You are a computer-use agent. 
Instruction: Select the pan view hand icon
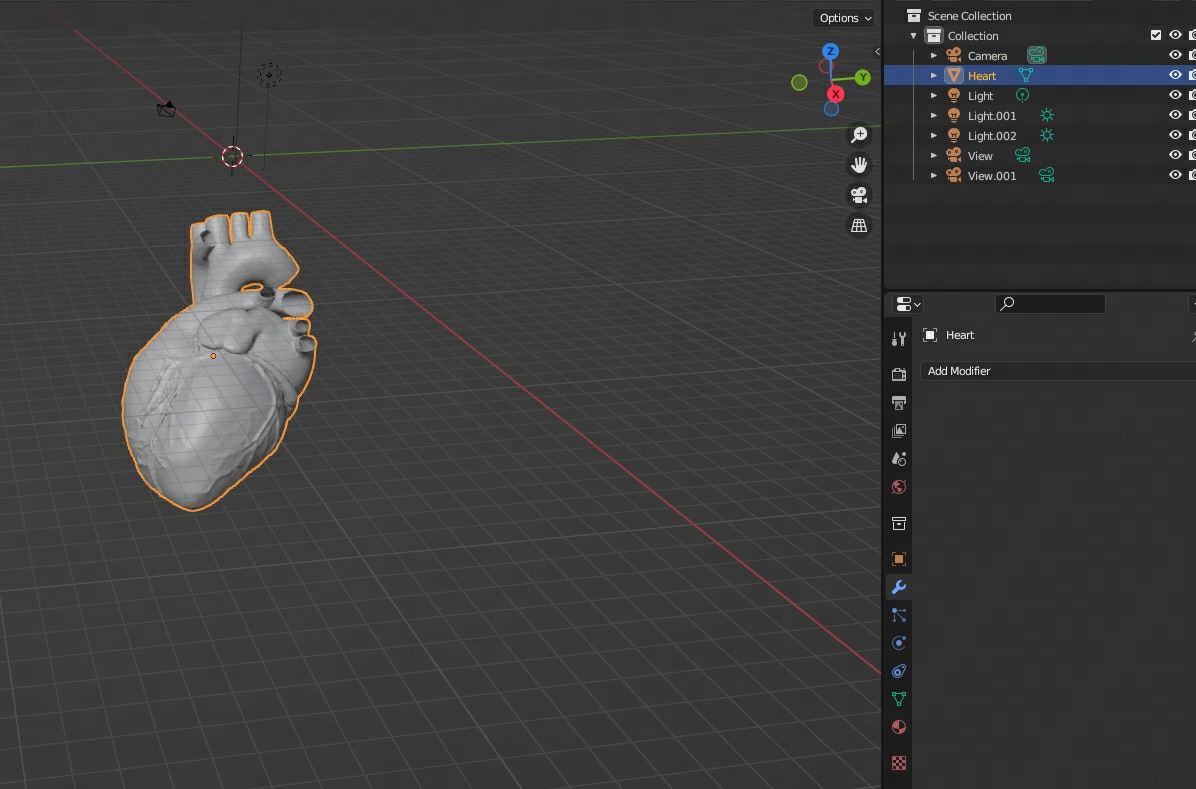tap(859, 165)
